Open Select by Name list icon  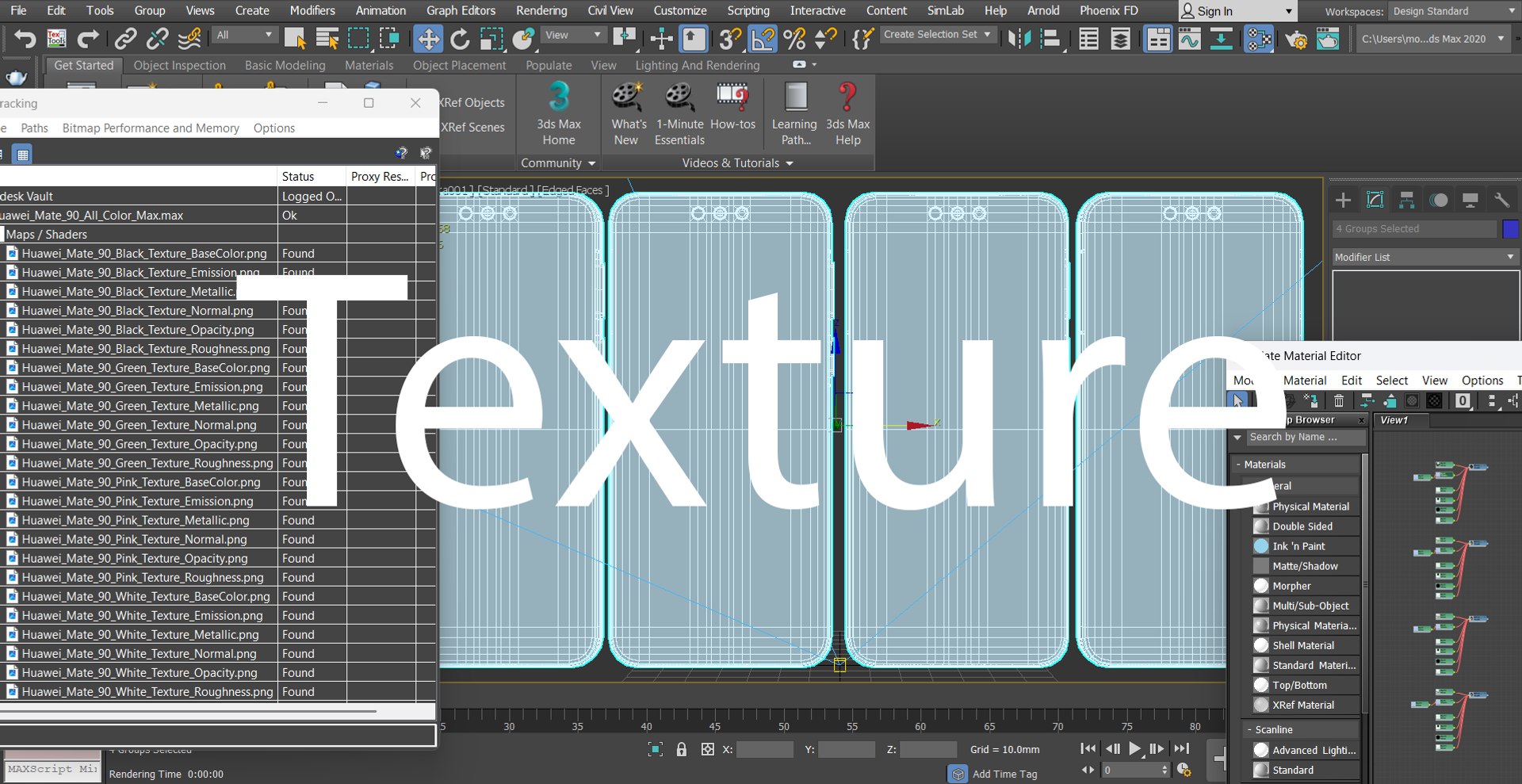[327, 38]
